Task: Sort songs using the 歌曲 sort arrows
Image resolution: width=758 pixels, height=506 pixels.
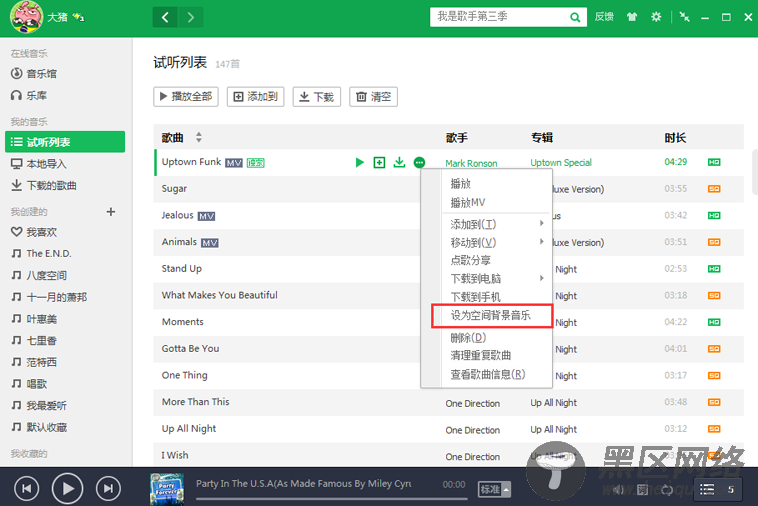Action: [x=199, y=137]
